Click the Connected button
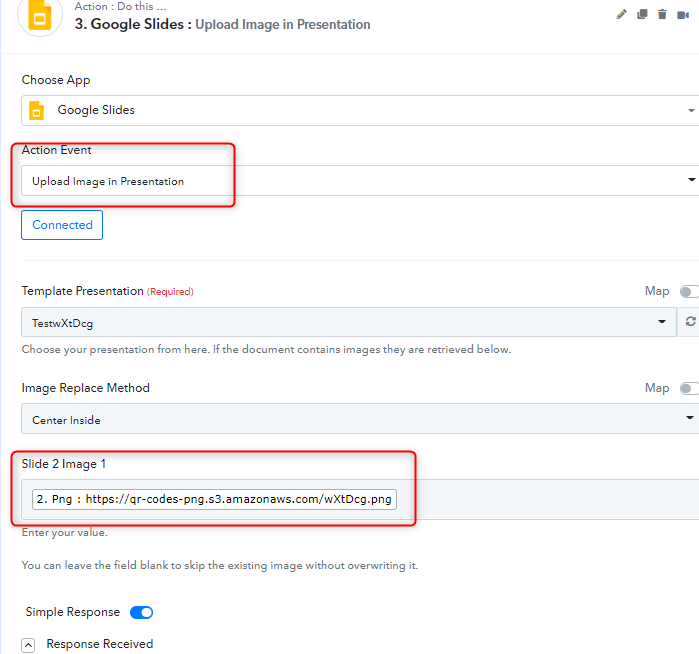 coord(62,225)
